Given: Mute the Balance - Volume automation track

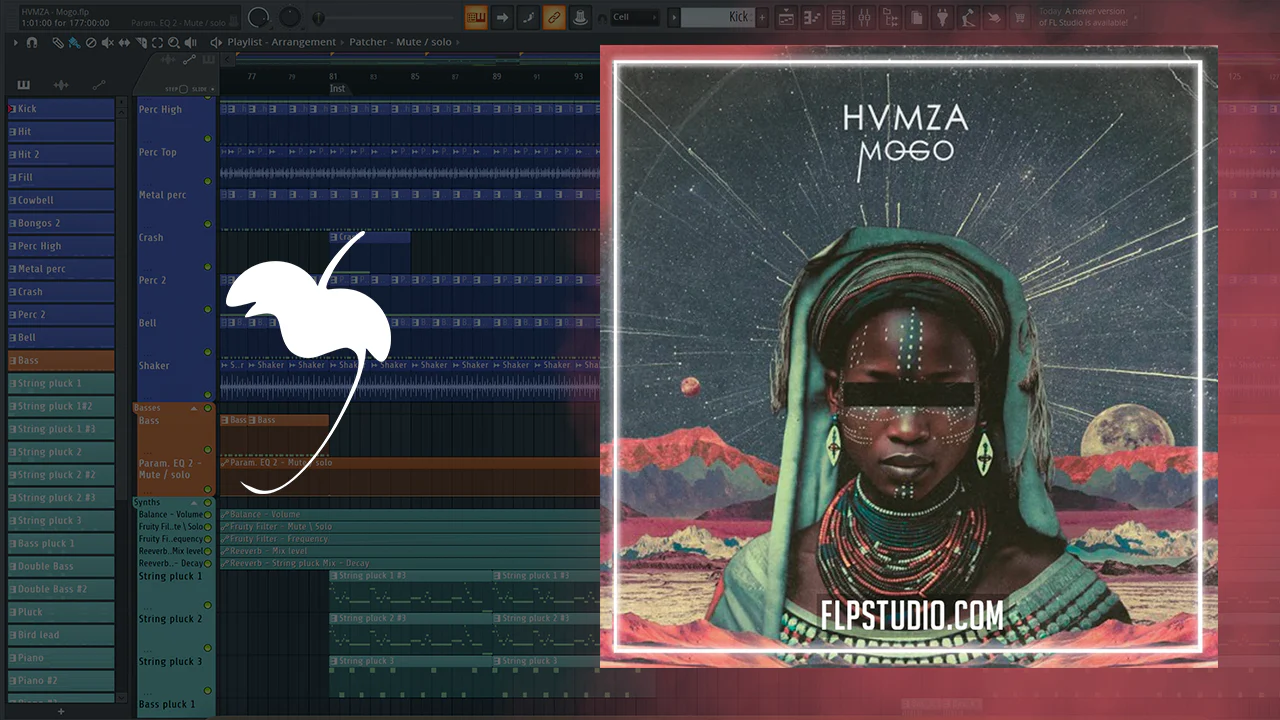Looking at the screenshot, I should pyautogui.click(x=208, y=514).
